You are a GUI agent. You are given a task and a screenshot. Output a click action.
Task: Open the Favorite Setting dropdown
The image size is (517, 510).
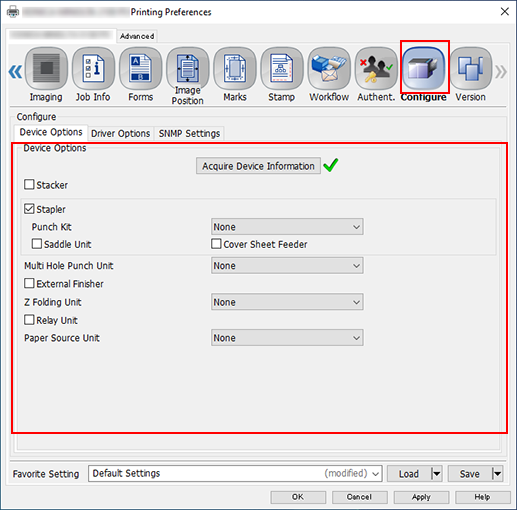tap(235, 474)
